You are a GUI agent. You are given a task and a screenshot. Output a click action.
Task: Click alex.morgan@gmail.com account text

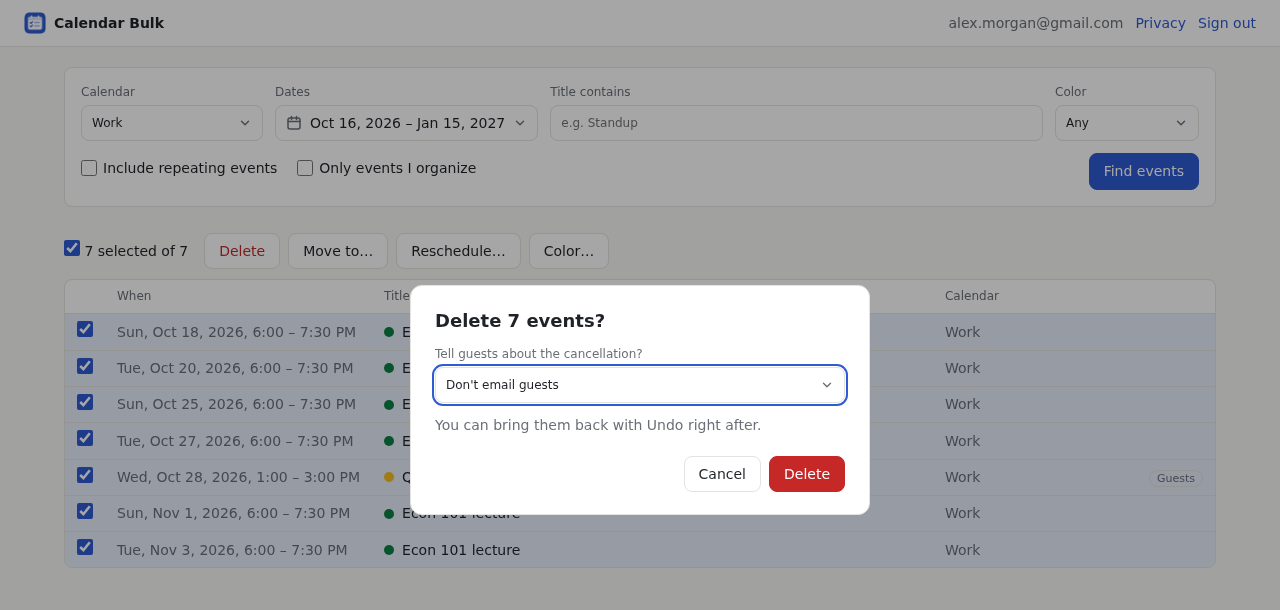pos(1036,23)
